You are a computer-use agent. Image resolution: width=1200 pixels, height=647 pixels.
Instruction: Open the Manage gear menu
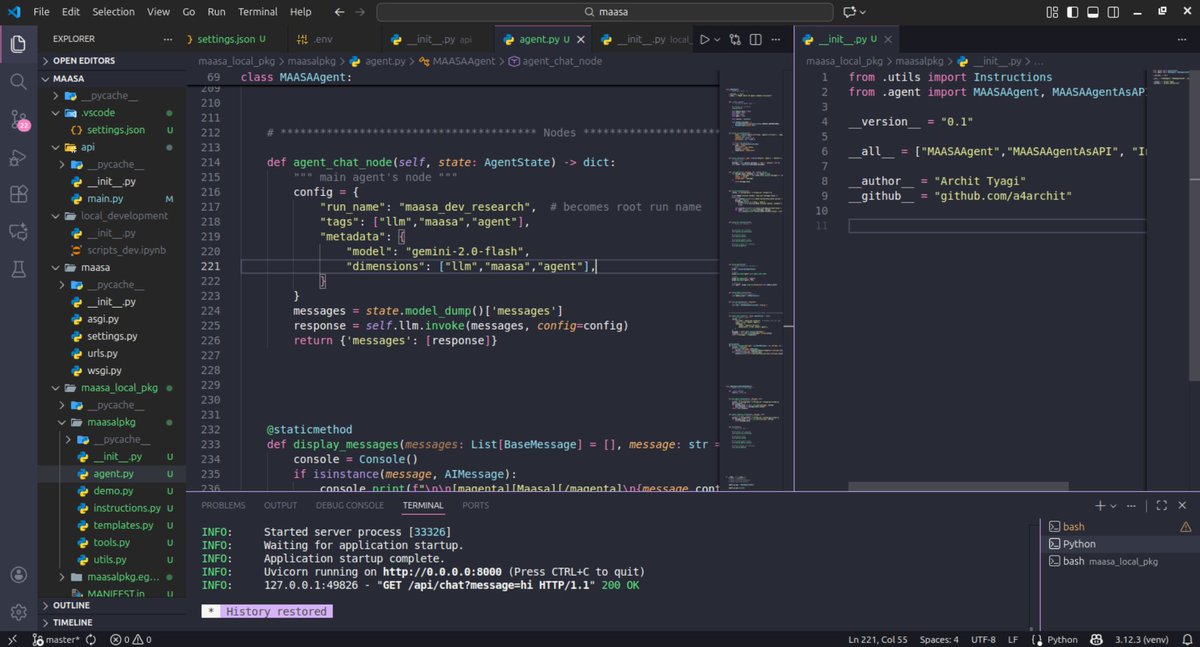click(x=18, y=611)
